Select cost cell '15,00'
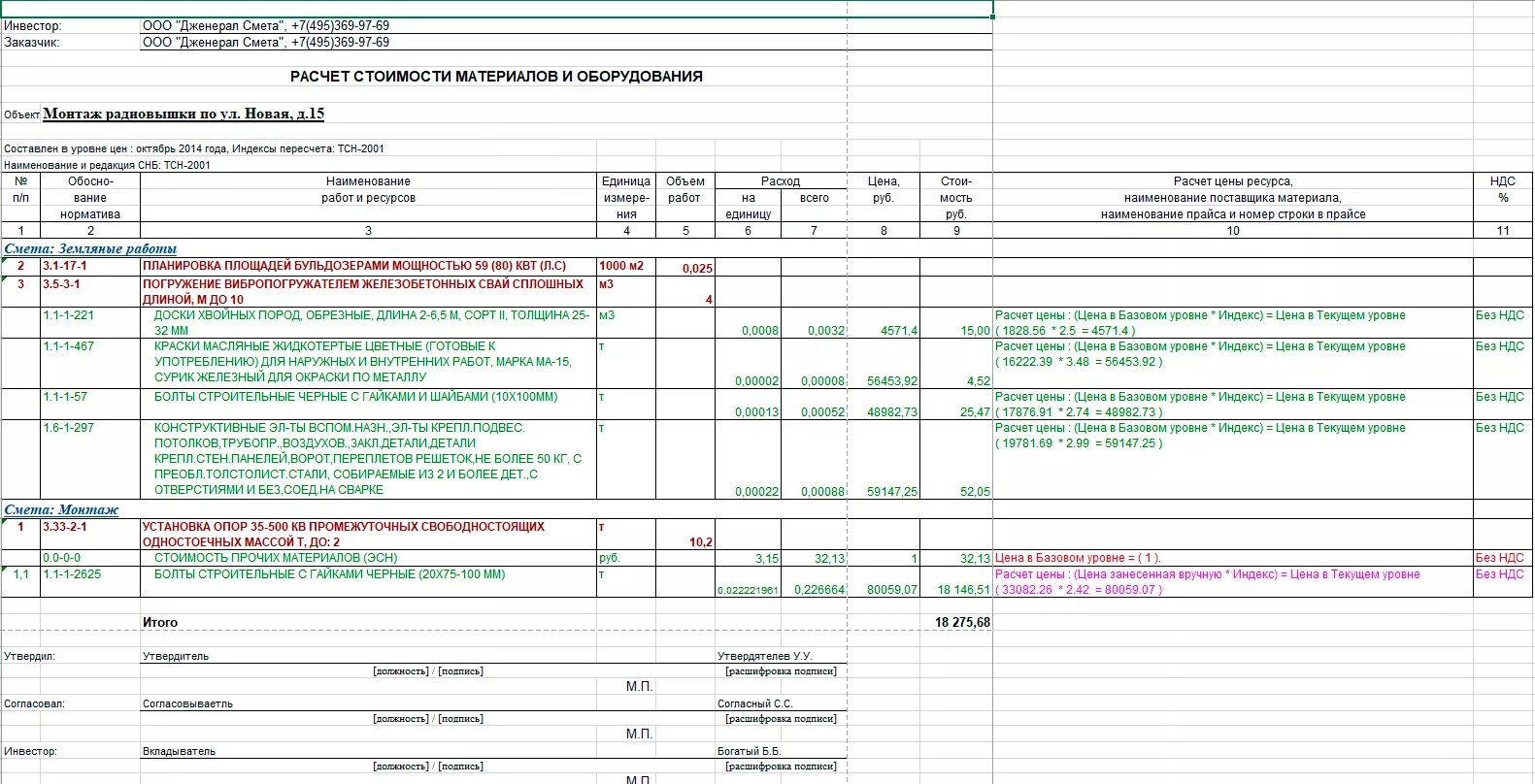The image size is (1535, 784). coord(956,323)
